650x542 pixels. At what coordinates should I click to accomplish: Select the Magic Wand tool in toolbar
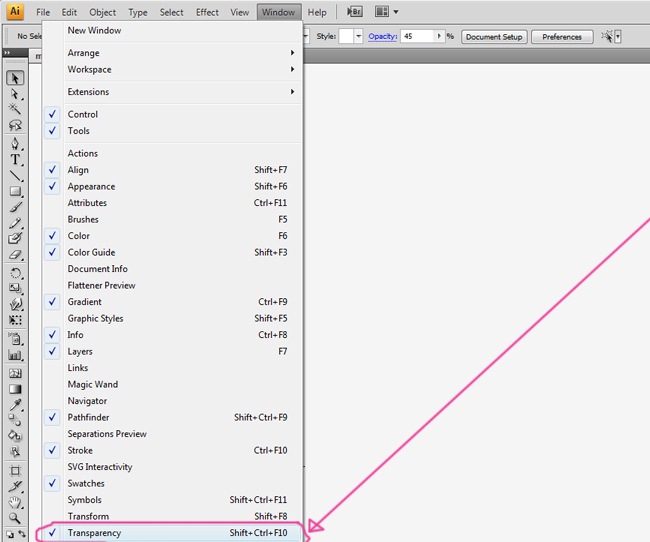(16, 110)
